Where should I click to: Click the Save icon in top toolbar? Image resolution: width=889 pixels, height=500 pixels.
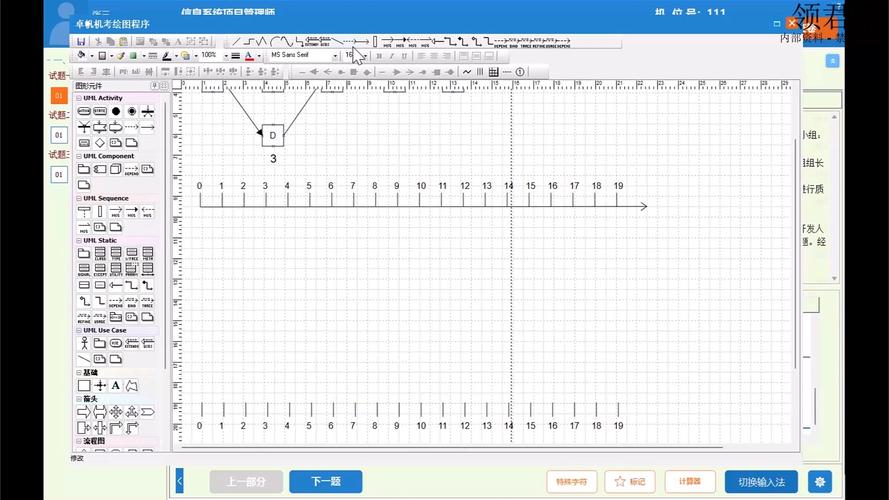click(81, 41)
